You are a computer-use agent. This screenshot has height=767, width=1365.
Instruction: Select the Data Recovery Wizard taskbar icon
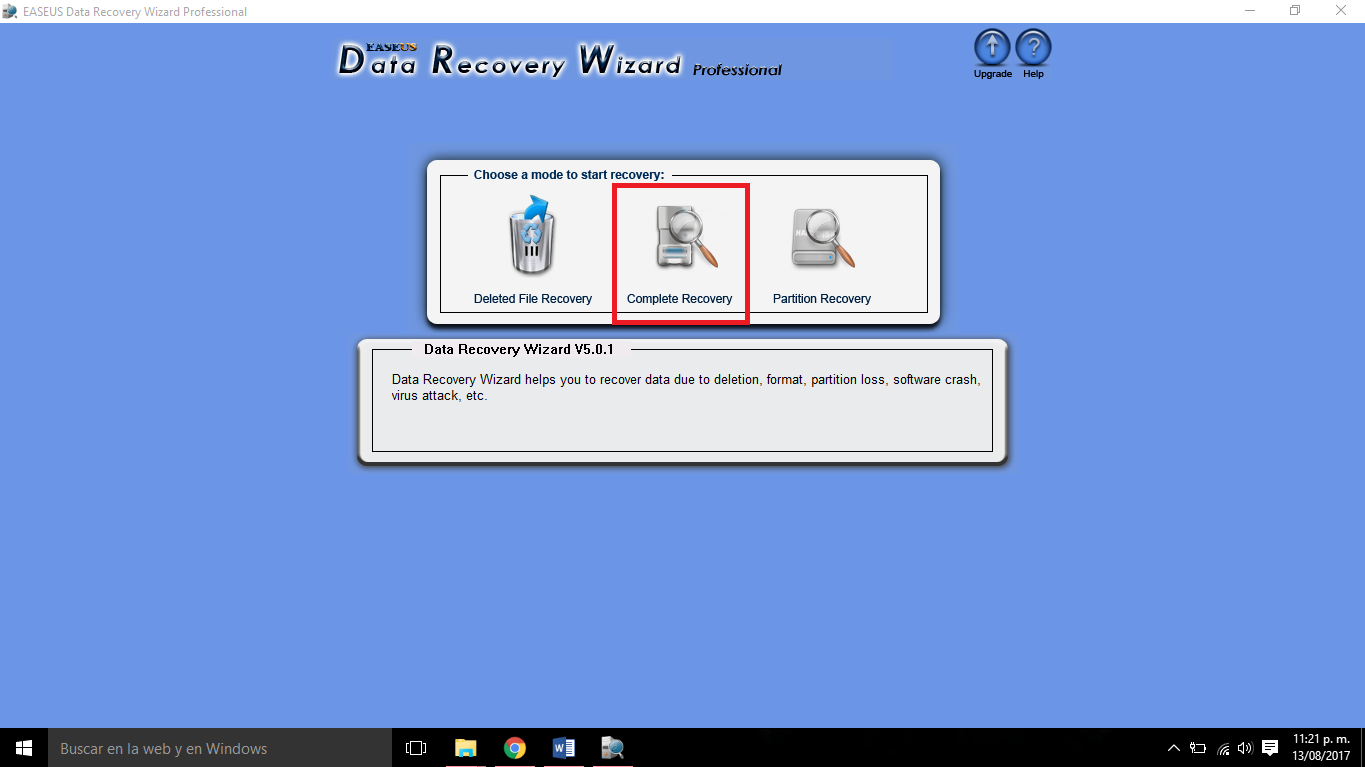(612, 748)
